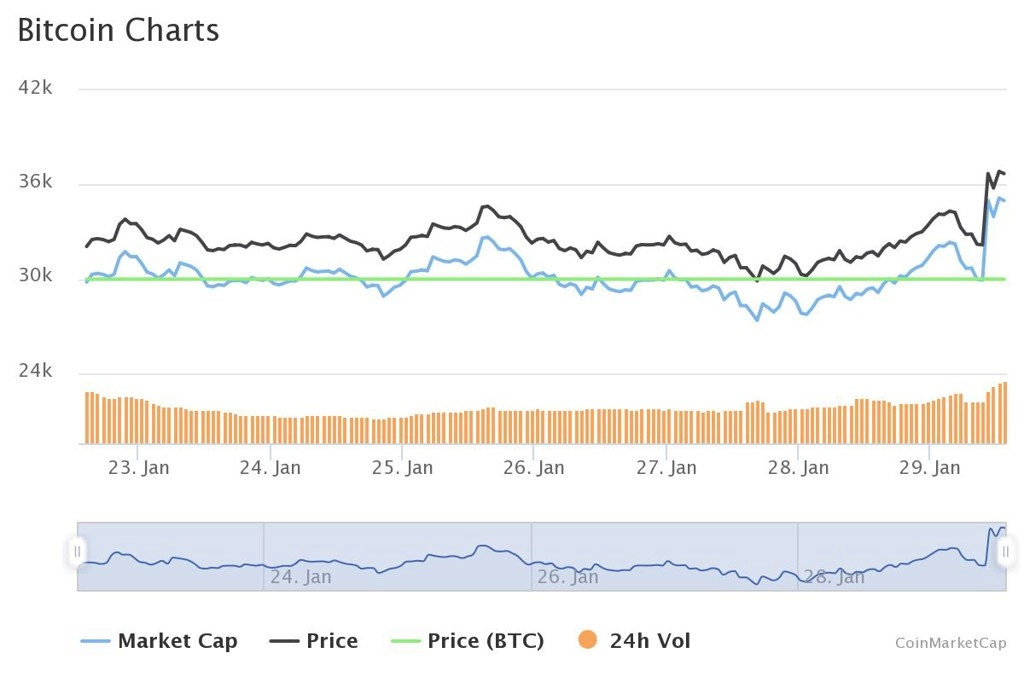Click the orange 24h Vol legend dot
Viewport: 1024px width, 682px height.
(588, 640)
